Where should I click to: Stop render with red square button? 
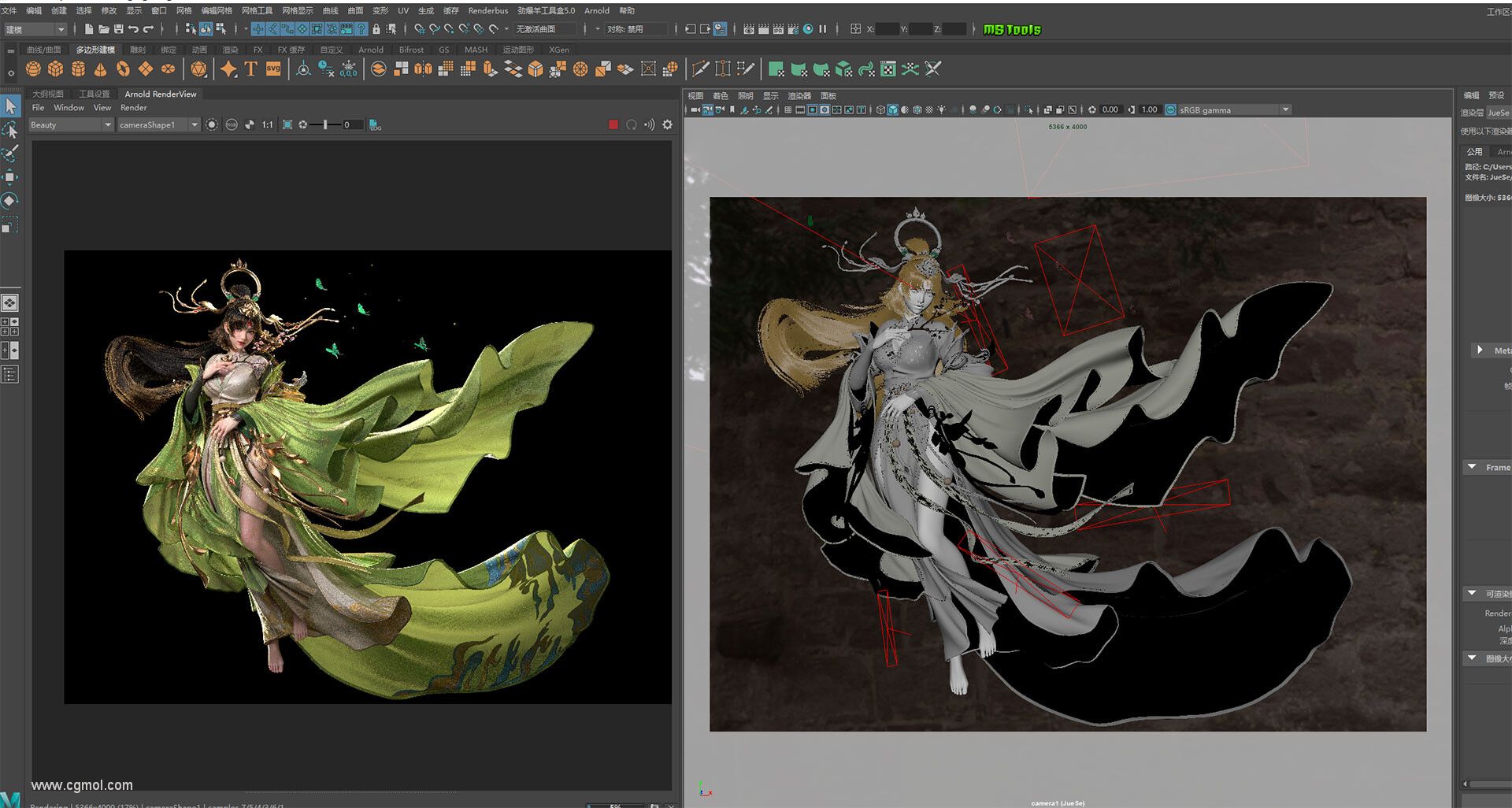pos(613,124)
